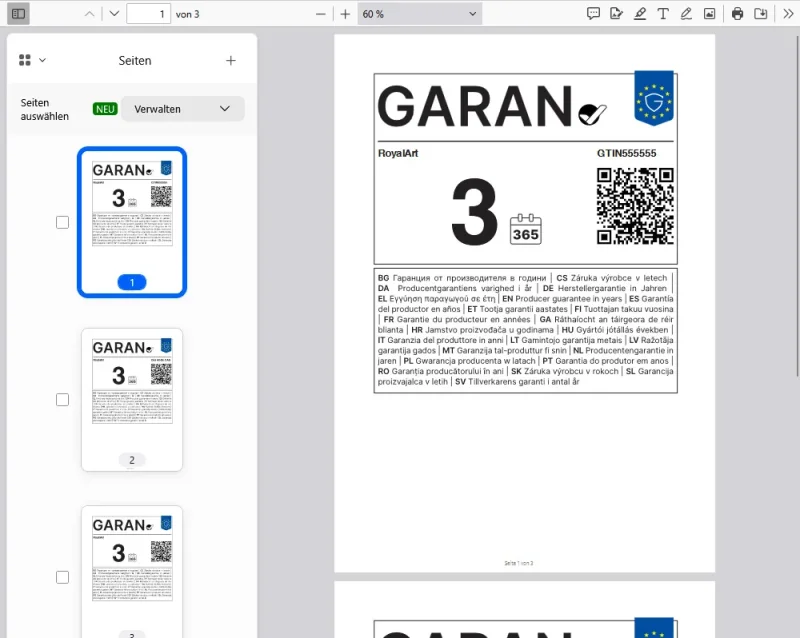
Task: Save or export the PDF file
Action: [761, 14]
